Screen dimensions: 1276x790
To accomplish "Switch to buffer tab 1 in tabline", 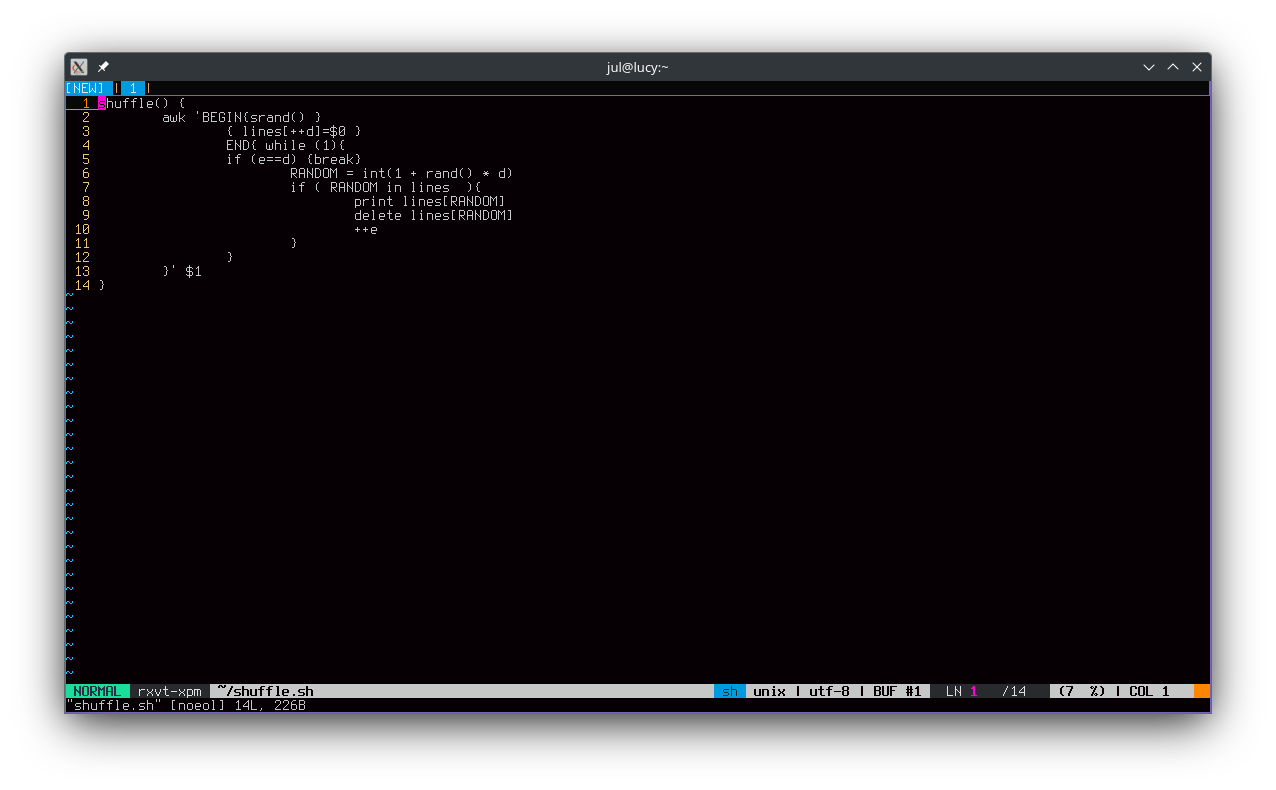I will coord(133,88).
